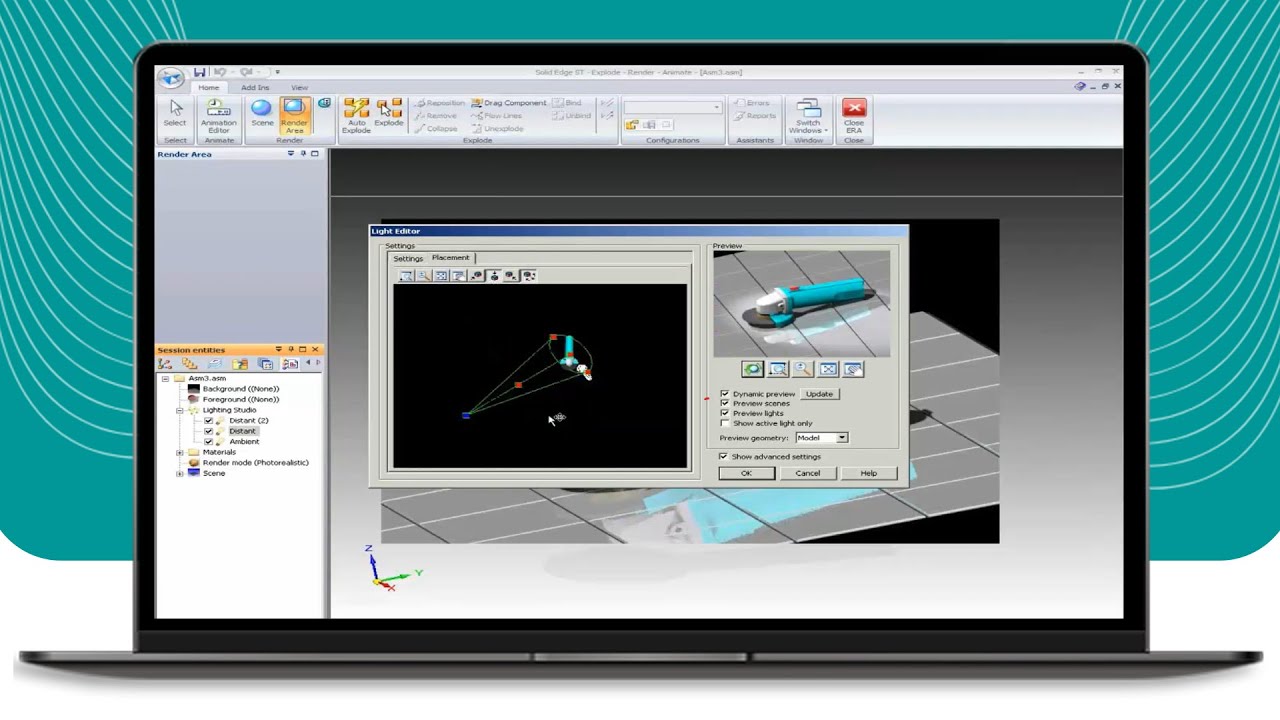Viewport: 1280px width, 720px height.
Task: Open the Animation Editor
Action: 218,117
